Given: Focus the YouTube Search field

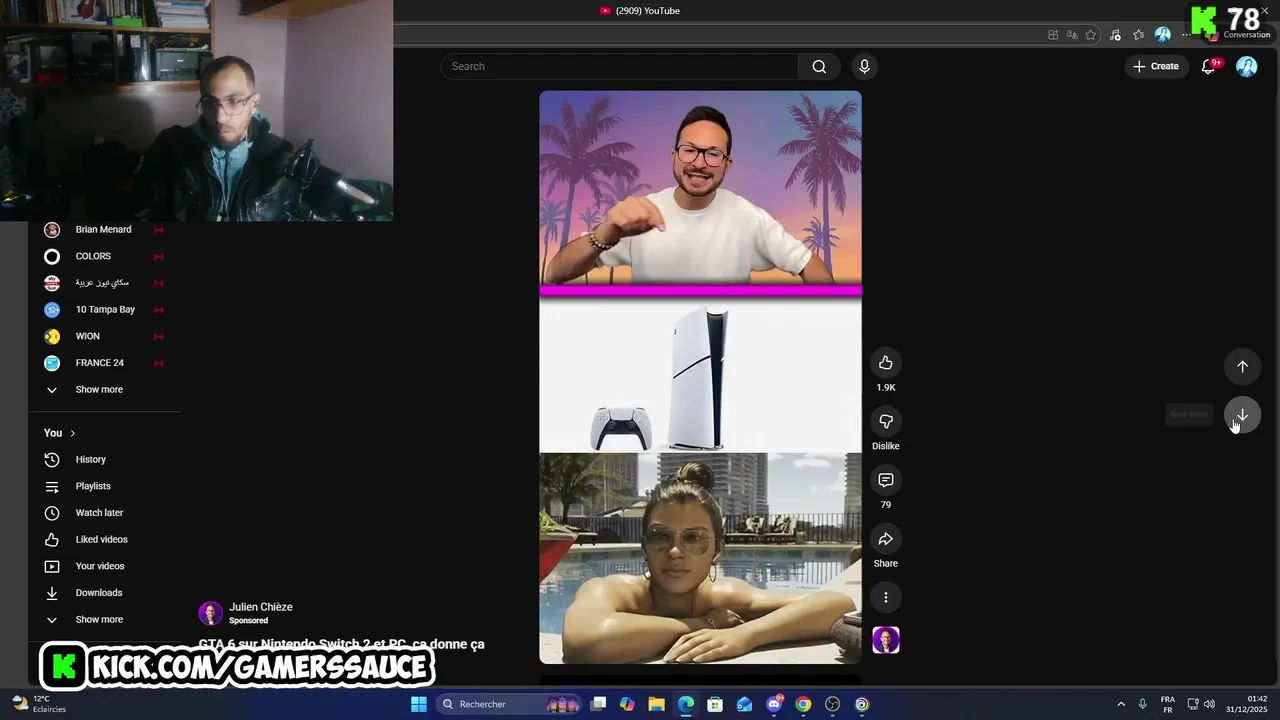Looking at the screenshot, I should [620, 66].
